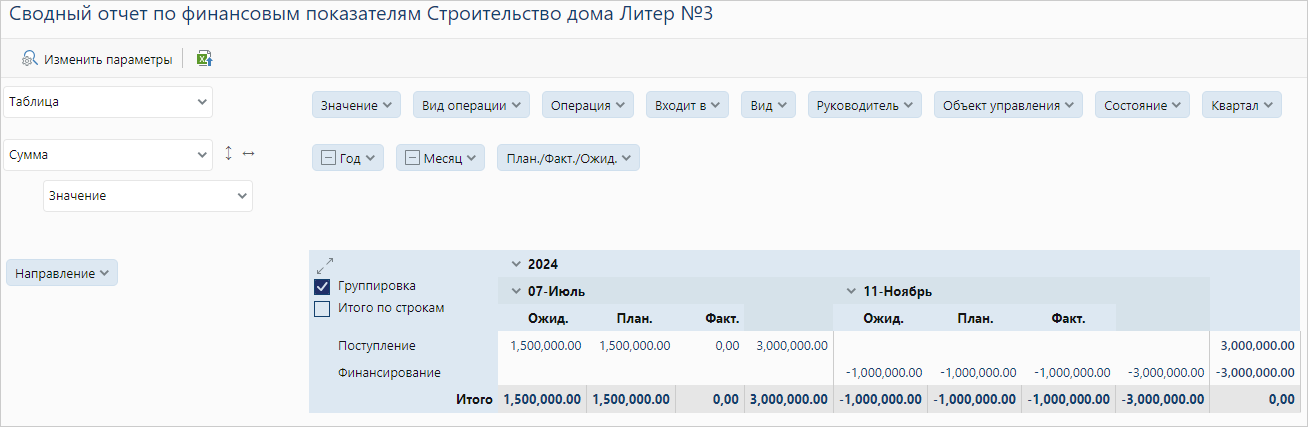Select the Поступление row label
The width and height of the screenshot is (1308, 427).
[x=377, y=346]
